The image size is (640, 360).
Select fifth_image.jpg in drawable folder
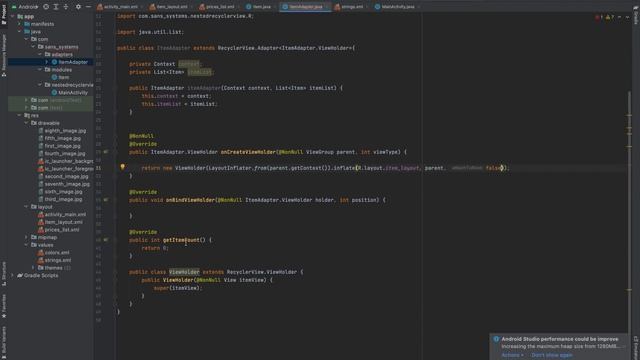click(x=60, y=138)
